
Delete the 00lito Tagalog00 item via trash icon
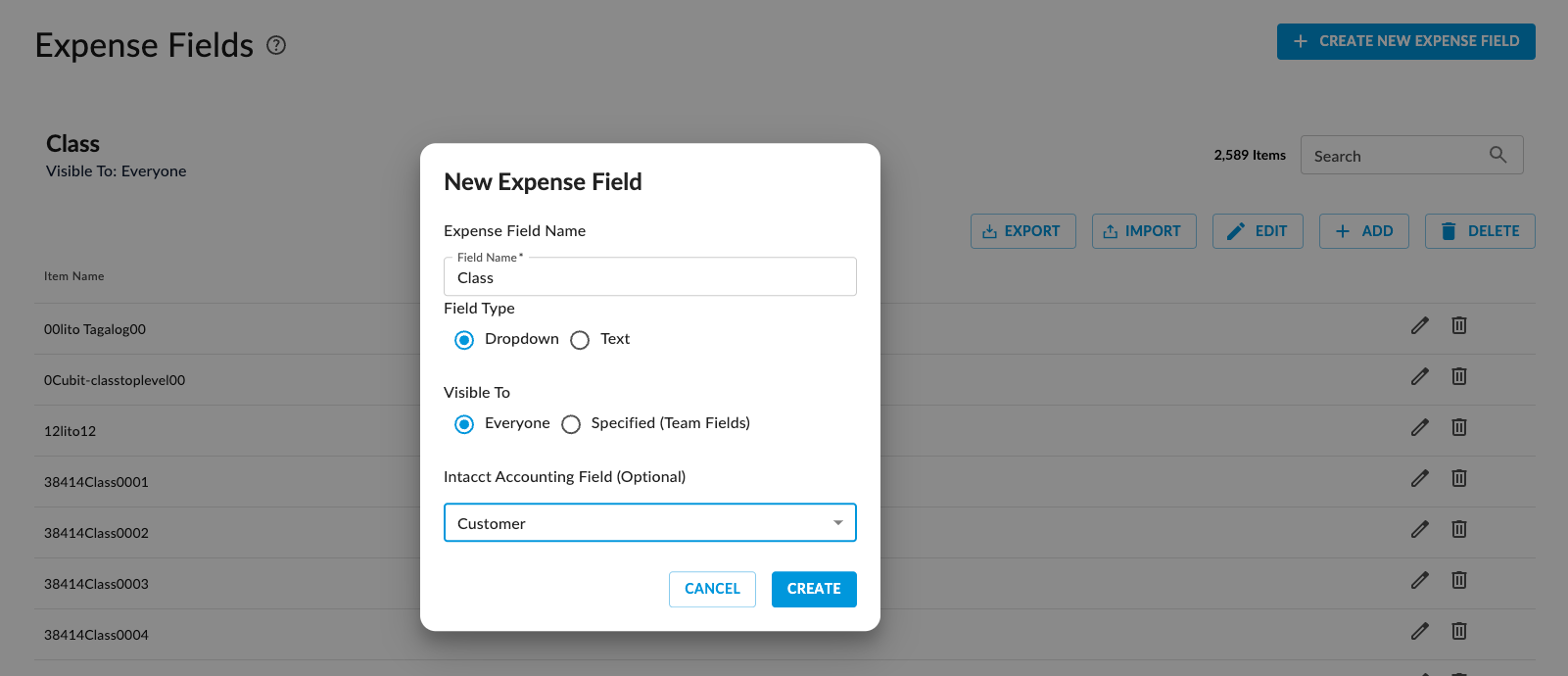coord(1458,325)
